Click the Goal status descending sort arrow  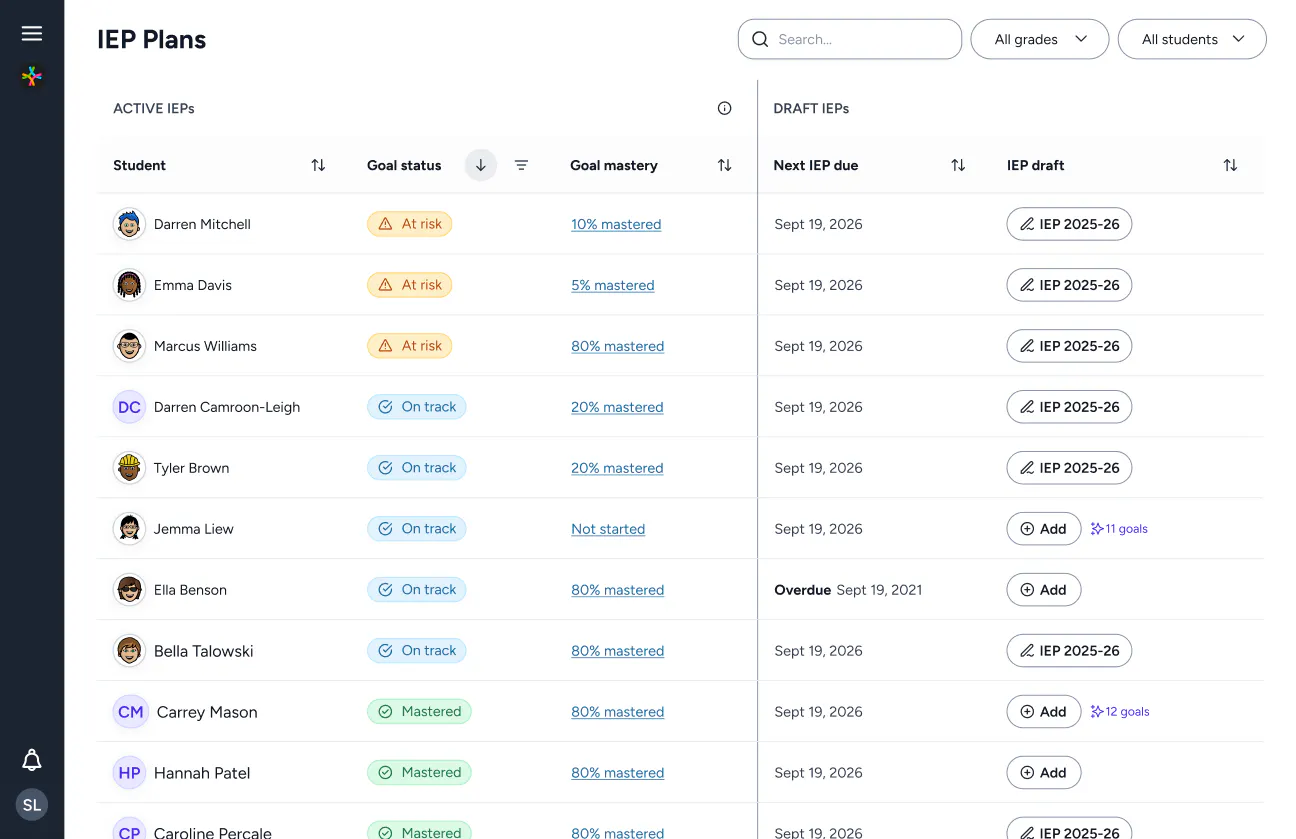coord(481,166)
